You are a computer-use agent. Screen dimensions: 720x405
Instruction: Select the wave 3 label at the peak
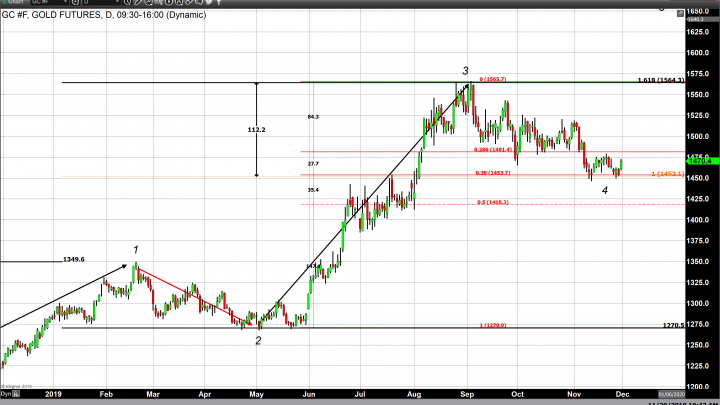coord(465,71)
